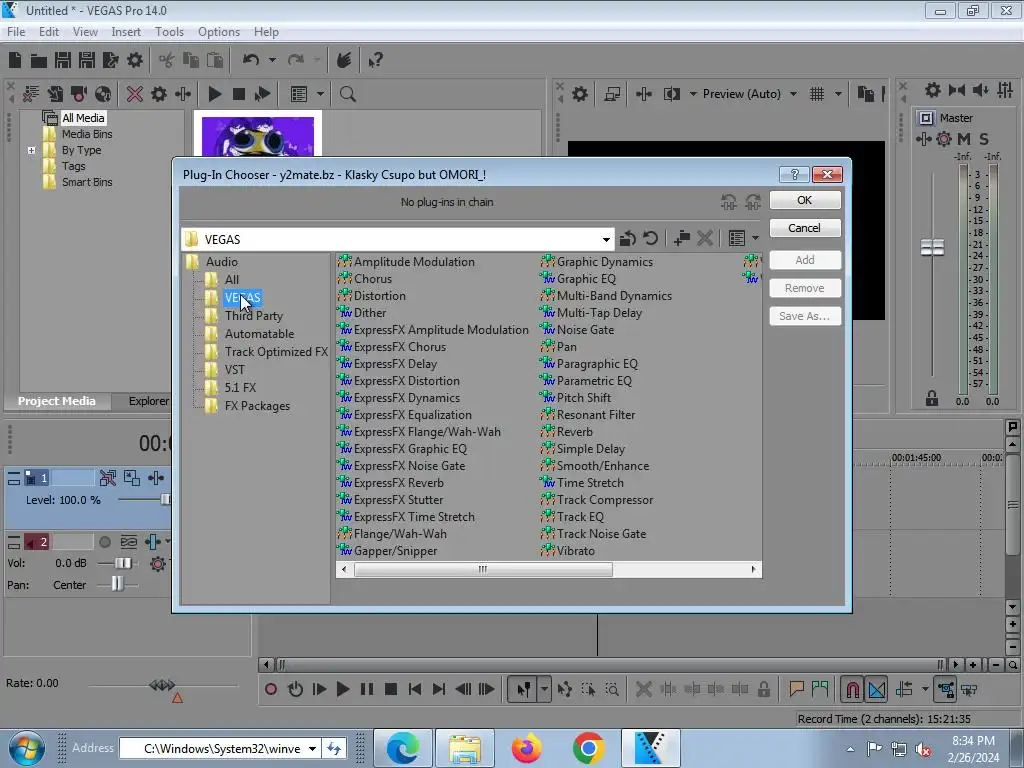Toggle Solo S on Master bus
The image size is (1024, 768).
click(x=984, y=138)
